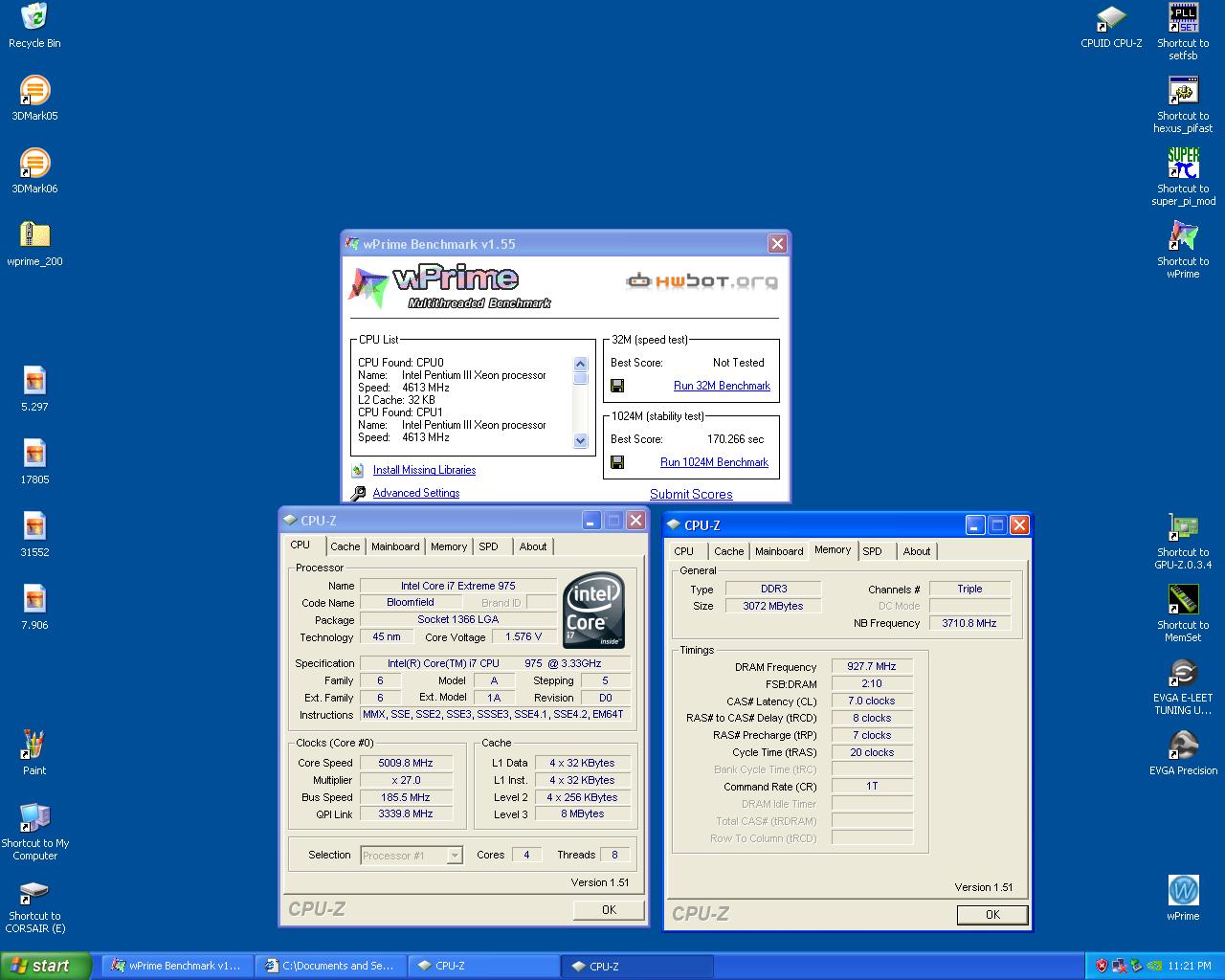Open the Paint desktop shortcut
This screenshot has width=1225, height=980.
point(34,753)
